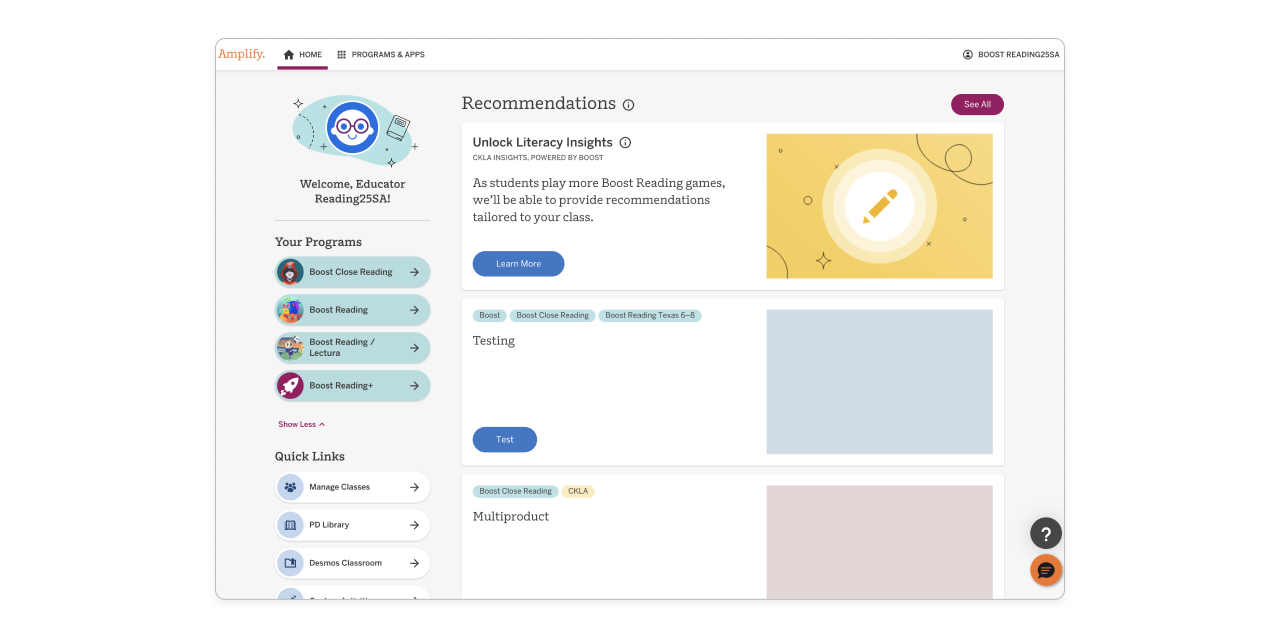Open the help question mark button
The image size is (1280, 638).
pyautogui.click(x=1046, y=533)
